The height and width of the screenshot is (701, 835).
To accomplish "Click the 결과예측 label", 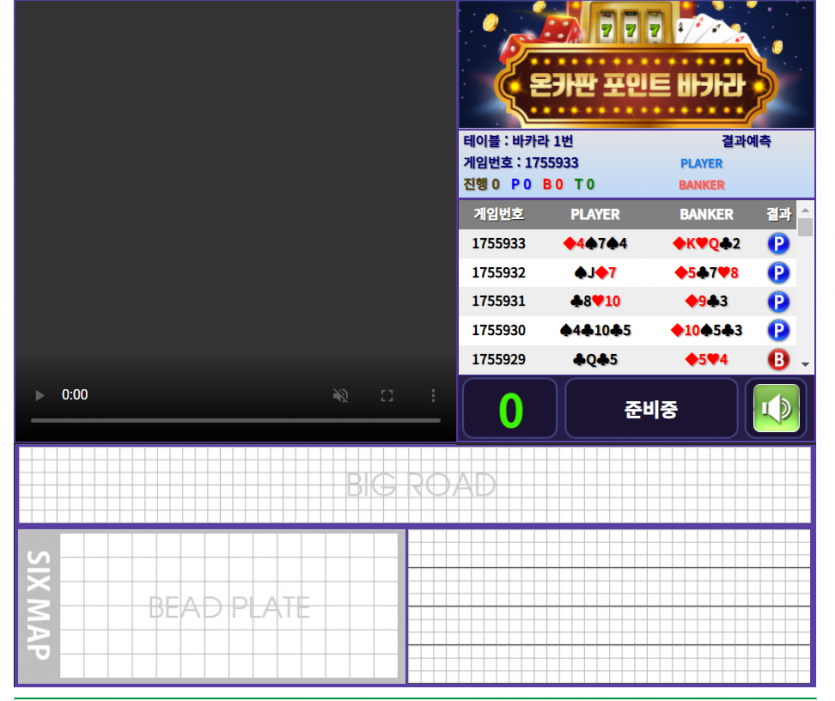I will [746, 141].
